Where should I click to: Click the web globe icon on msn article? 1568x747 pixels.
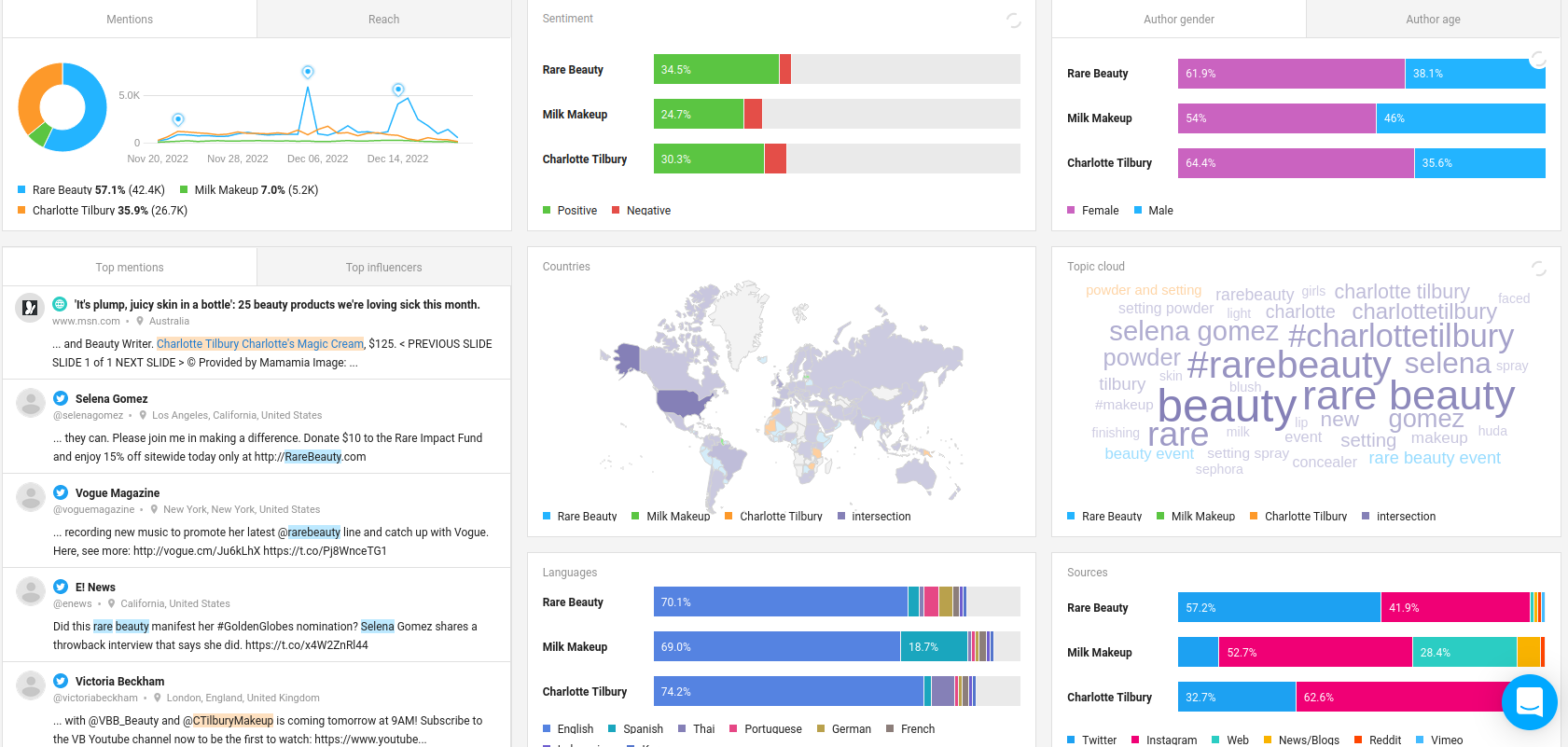coord(60,304)
